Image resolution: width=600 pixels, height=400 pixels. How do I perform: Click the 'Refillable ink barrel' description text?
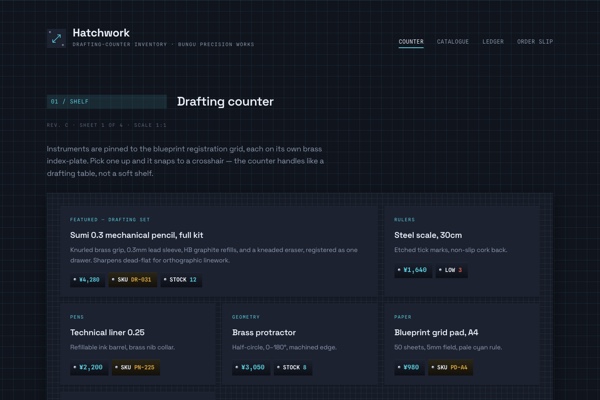point(122,348)
